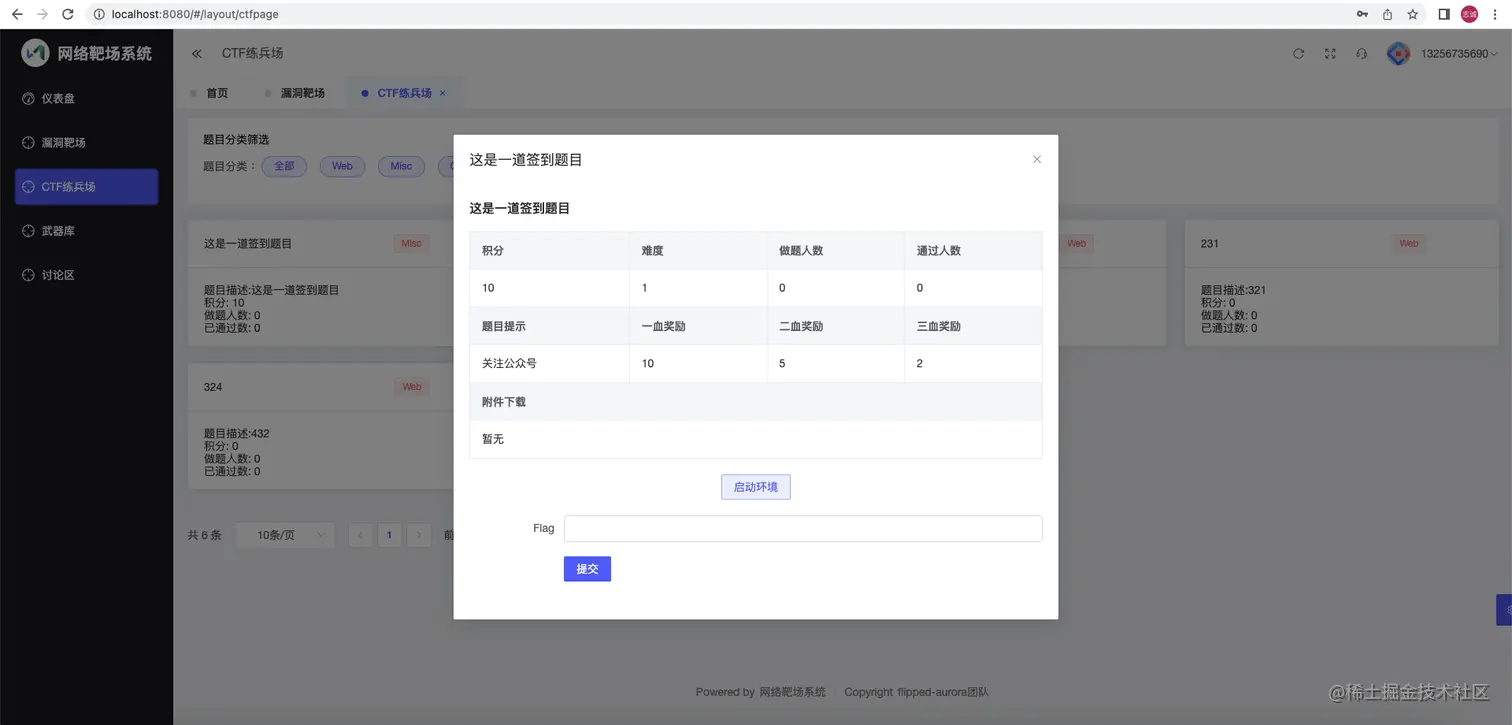Switch to the 首页 tab
Viewport: 1512px width, 725px height.
[216, 92]
